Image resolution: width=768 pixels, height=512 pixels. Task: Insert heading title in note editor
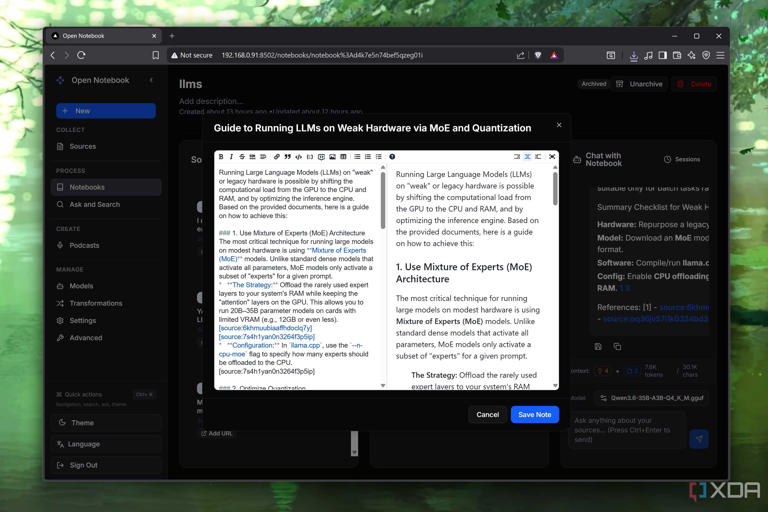(x=263, y=157)
